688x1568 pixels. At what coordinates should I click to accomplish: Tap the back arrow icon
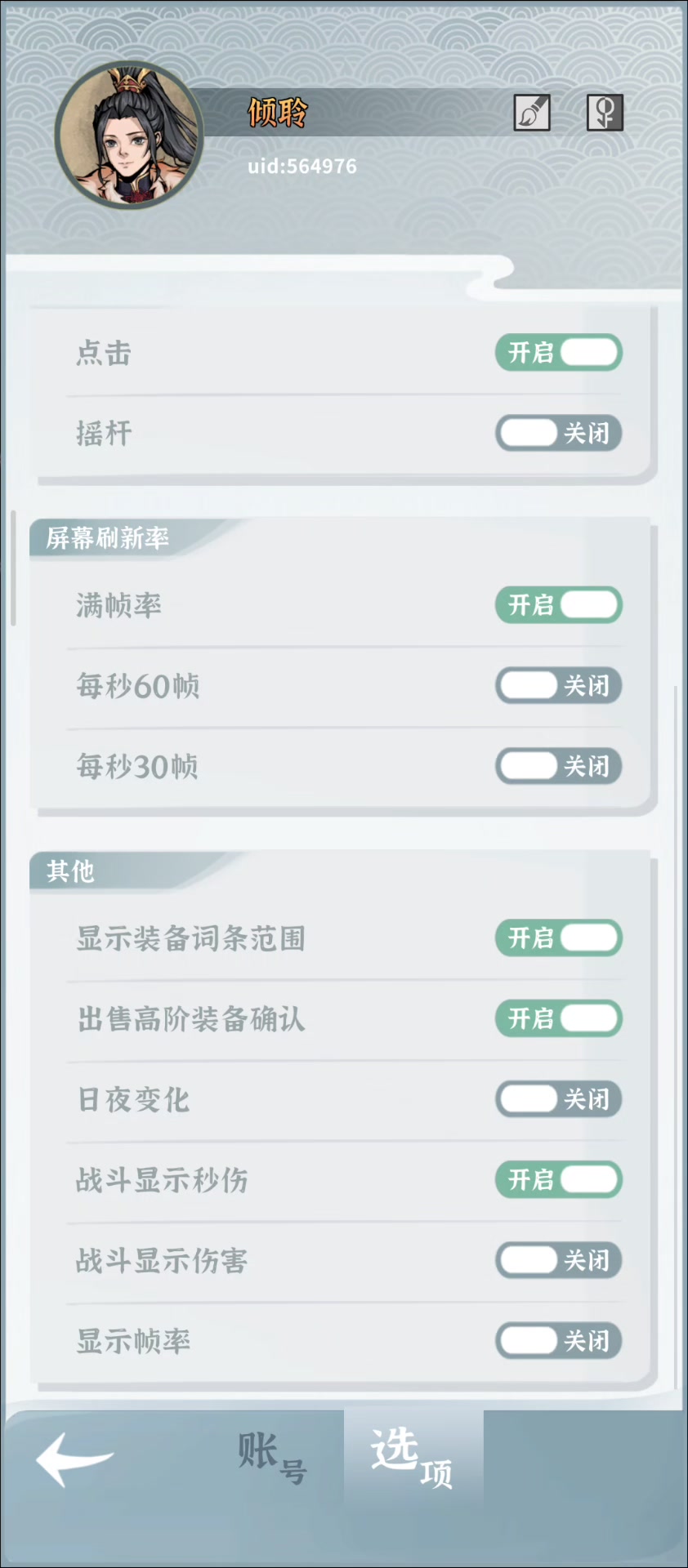[74, 1460]
